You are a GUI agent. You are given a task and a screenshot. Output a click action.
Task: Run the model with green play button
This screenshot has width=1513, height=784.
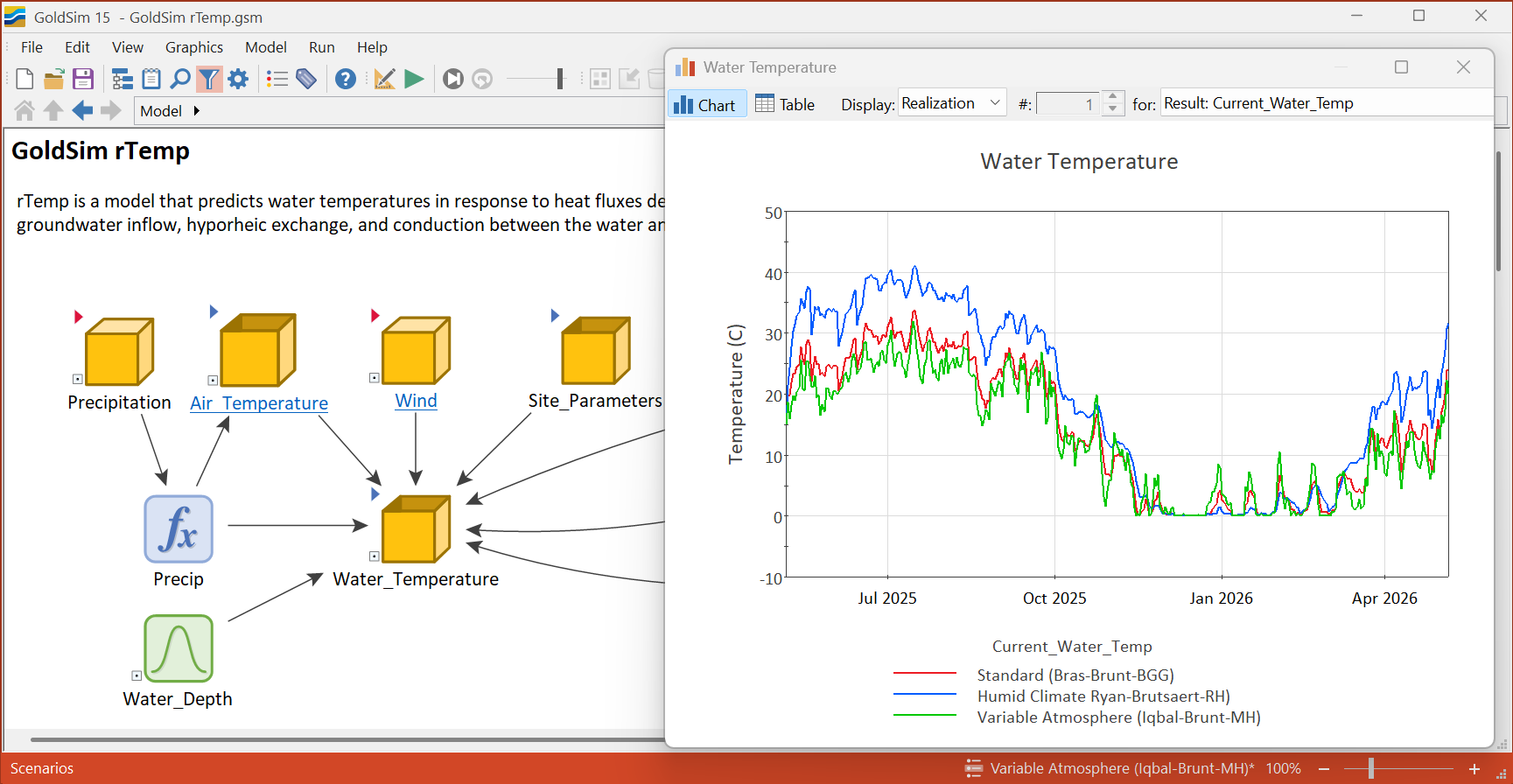[x=414, y=79]
